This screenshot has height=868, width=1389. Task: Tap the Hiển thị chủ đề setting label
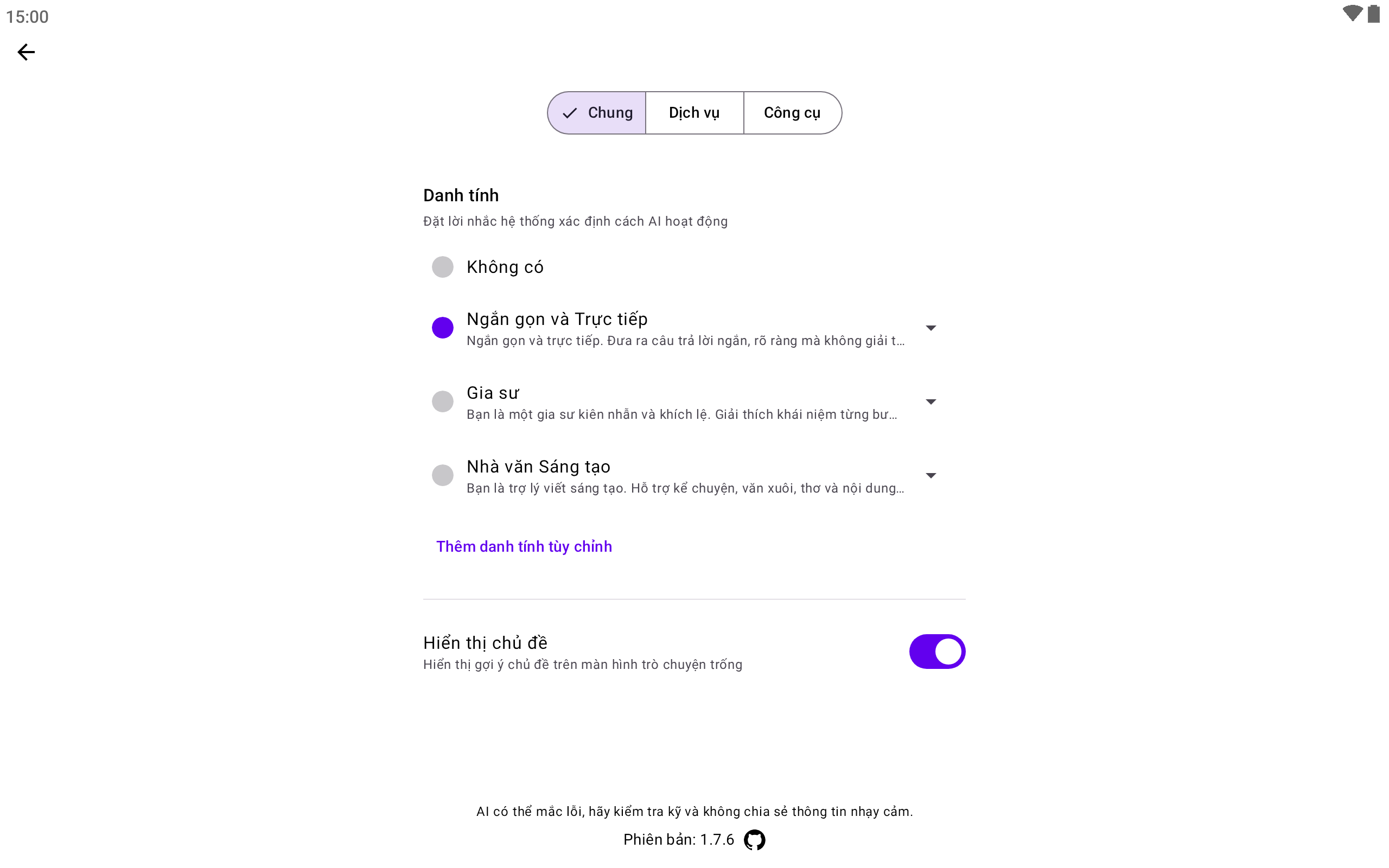tap(485, 642)
